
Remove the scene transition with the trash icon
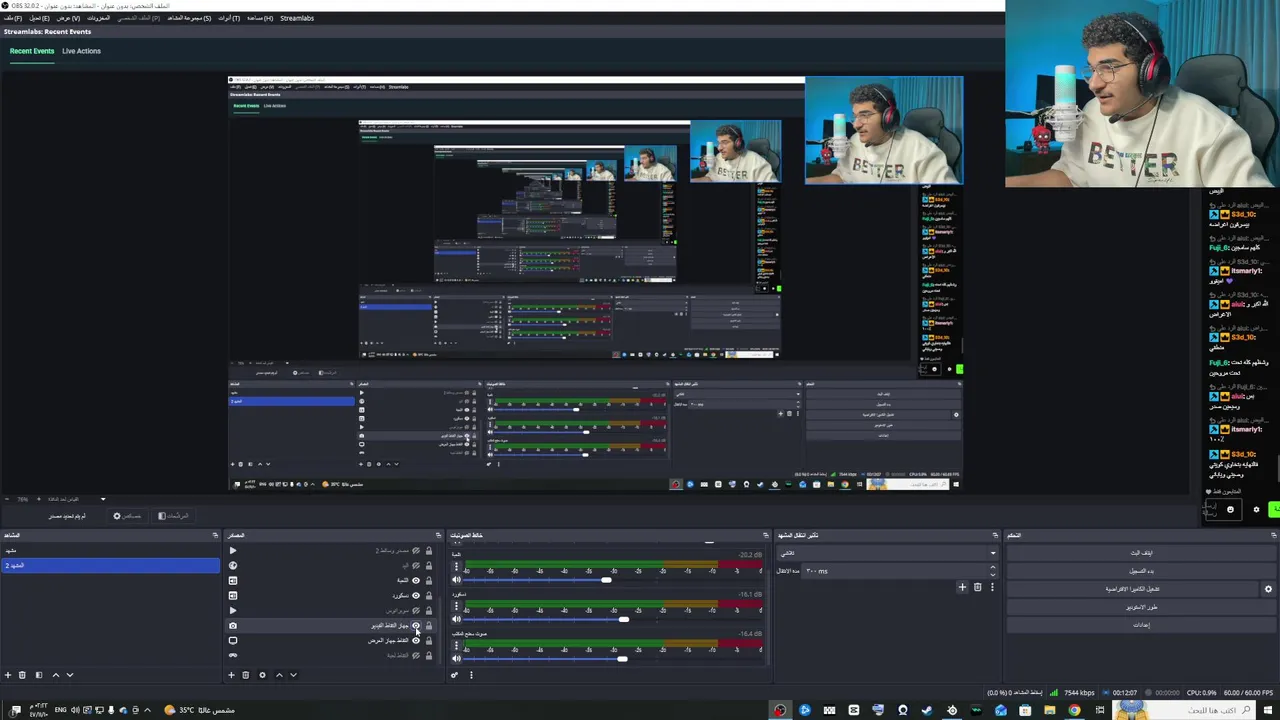[x=978, y=587]
